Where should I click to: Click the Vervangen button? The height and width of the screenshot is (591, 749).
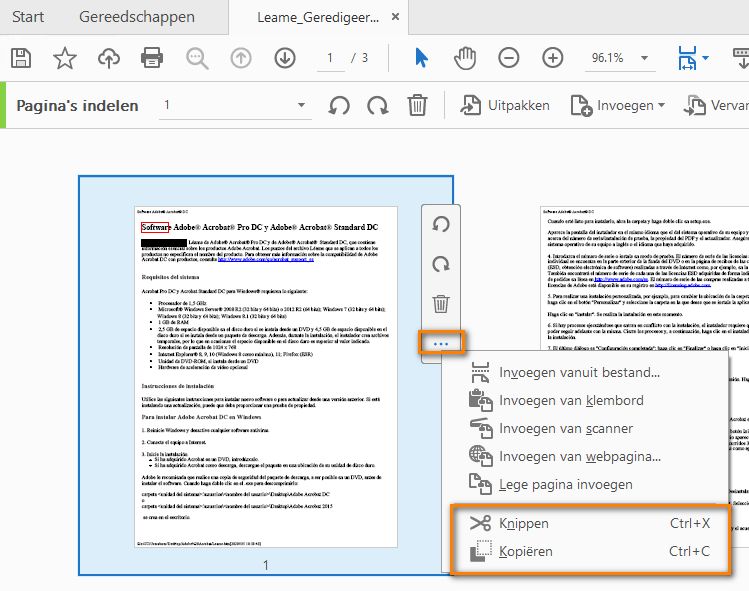point(716,105)
